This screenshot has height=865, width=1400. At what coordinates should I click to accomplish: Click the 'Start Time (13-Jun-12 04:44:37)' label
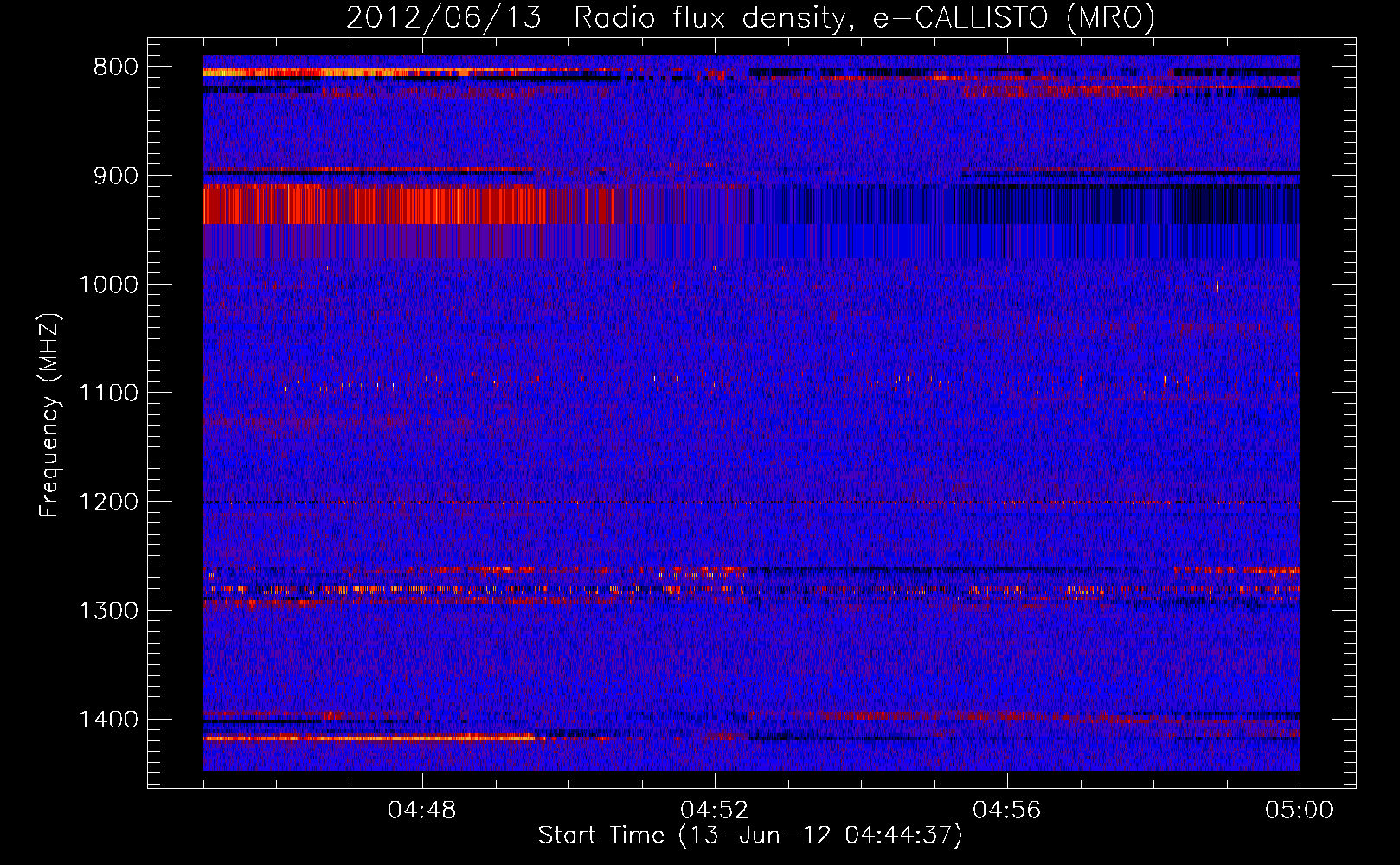pyautogui.click(x=750, y=836)
